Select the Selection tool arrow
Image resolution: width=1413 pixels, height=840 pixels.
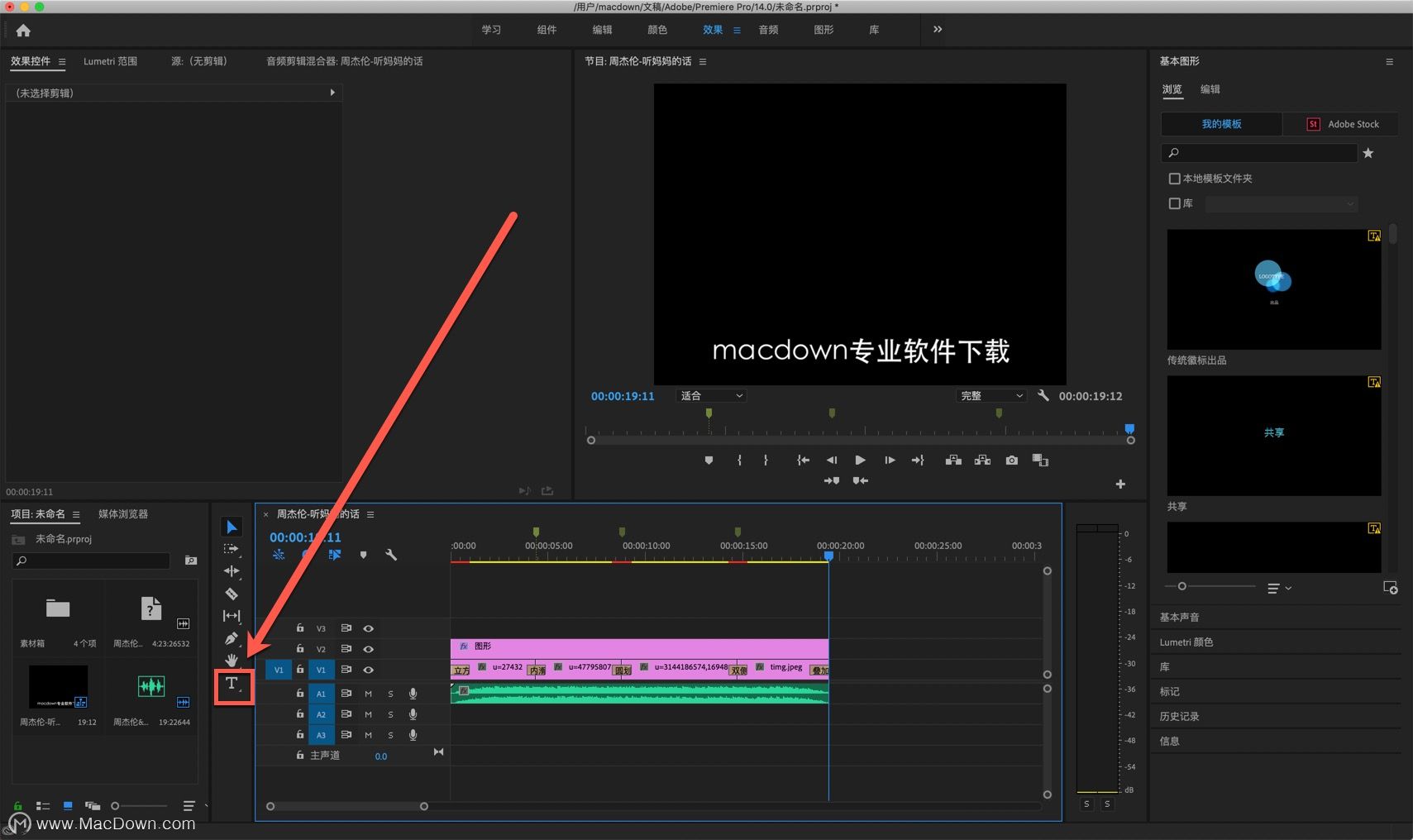coord(232,527)
